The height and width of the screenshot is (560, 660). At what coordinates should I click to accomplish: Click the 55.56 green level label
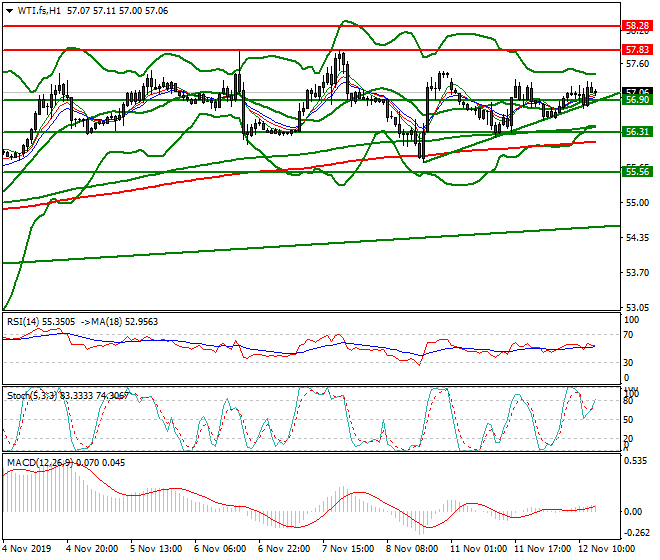tap(637, 172)
